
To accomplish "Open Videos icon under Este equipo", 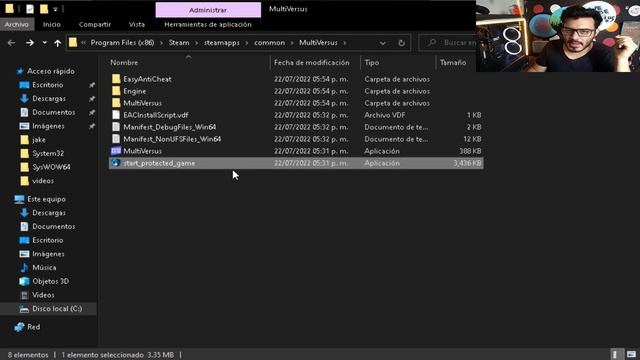I will pos(24,295).
